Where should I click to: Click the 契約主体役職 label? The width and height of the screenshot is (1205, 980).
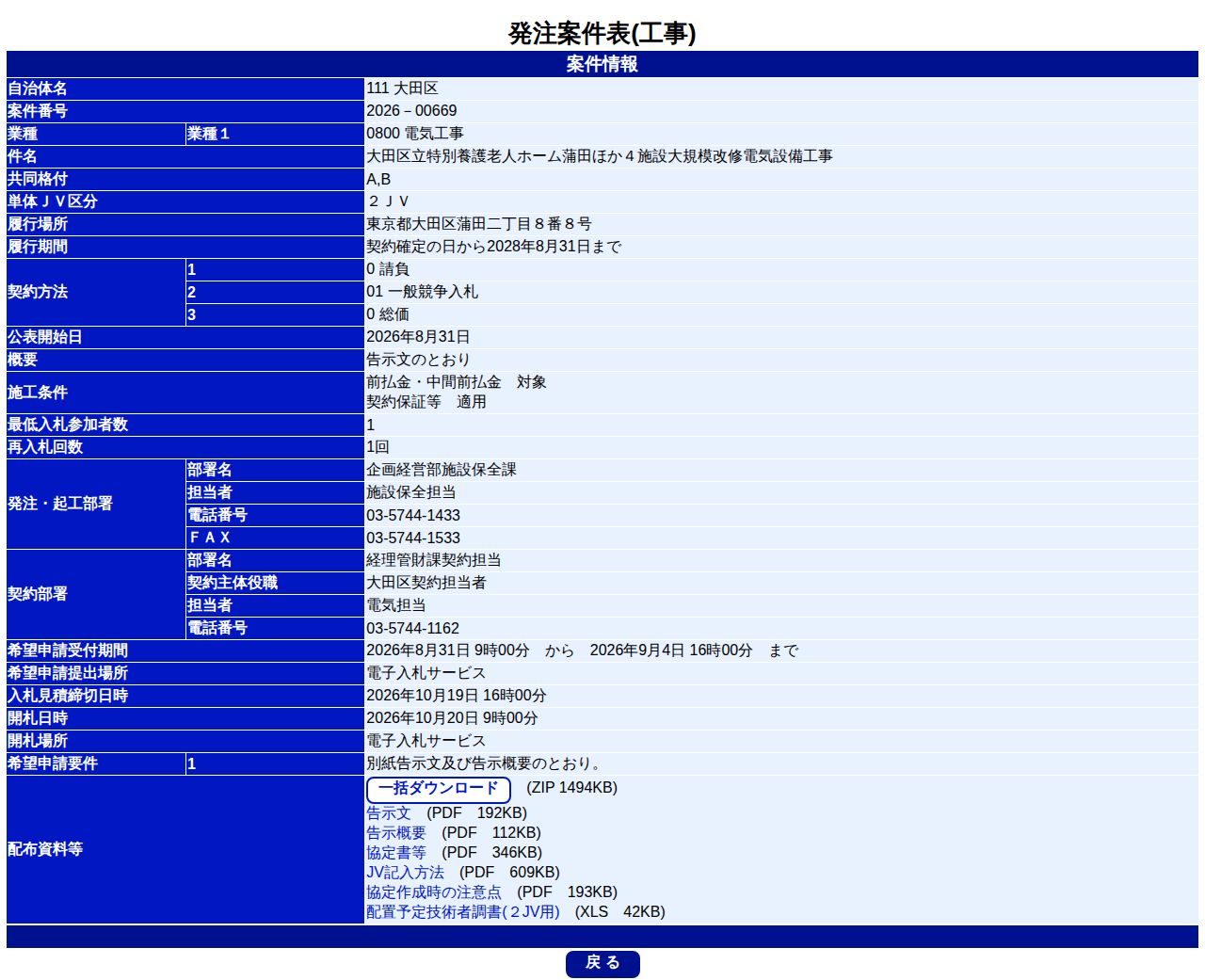(233, 583)
